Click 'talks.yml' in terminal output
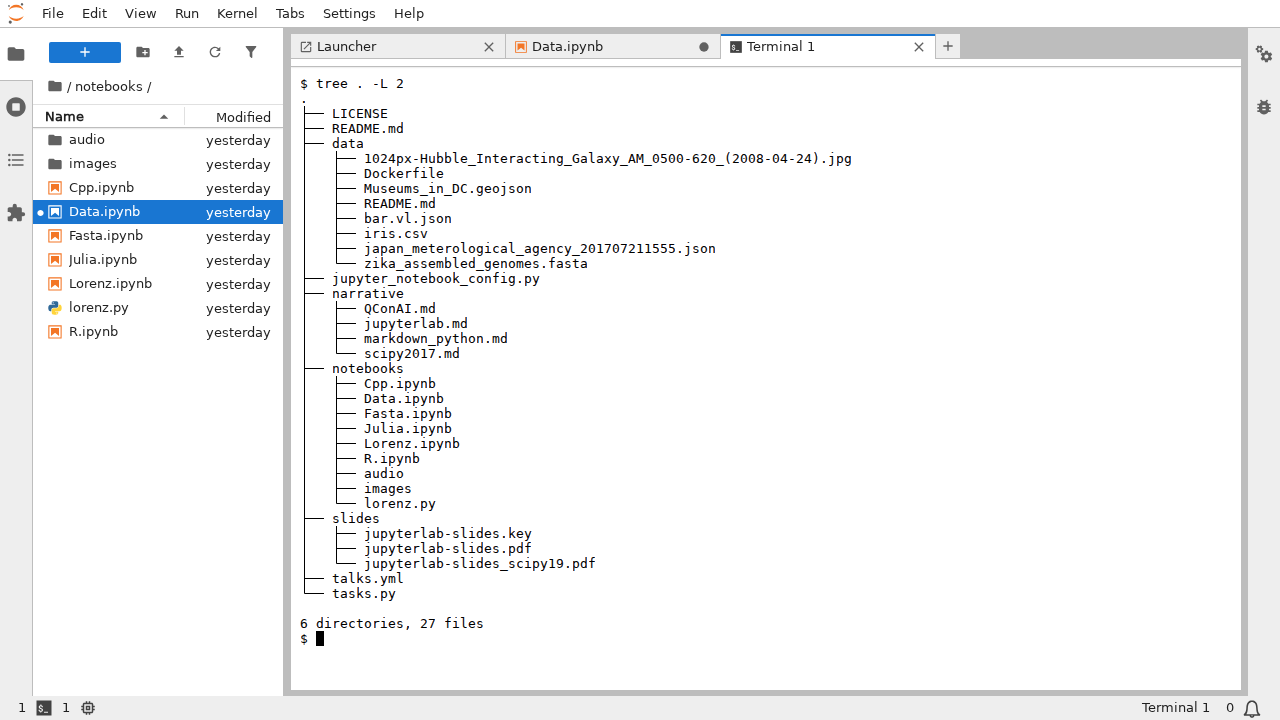The image size is (1280, 720). coord(368,578)
